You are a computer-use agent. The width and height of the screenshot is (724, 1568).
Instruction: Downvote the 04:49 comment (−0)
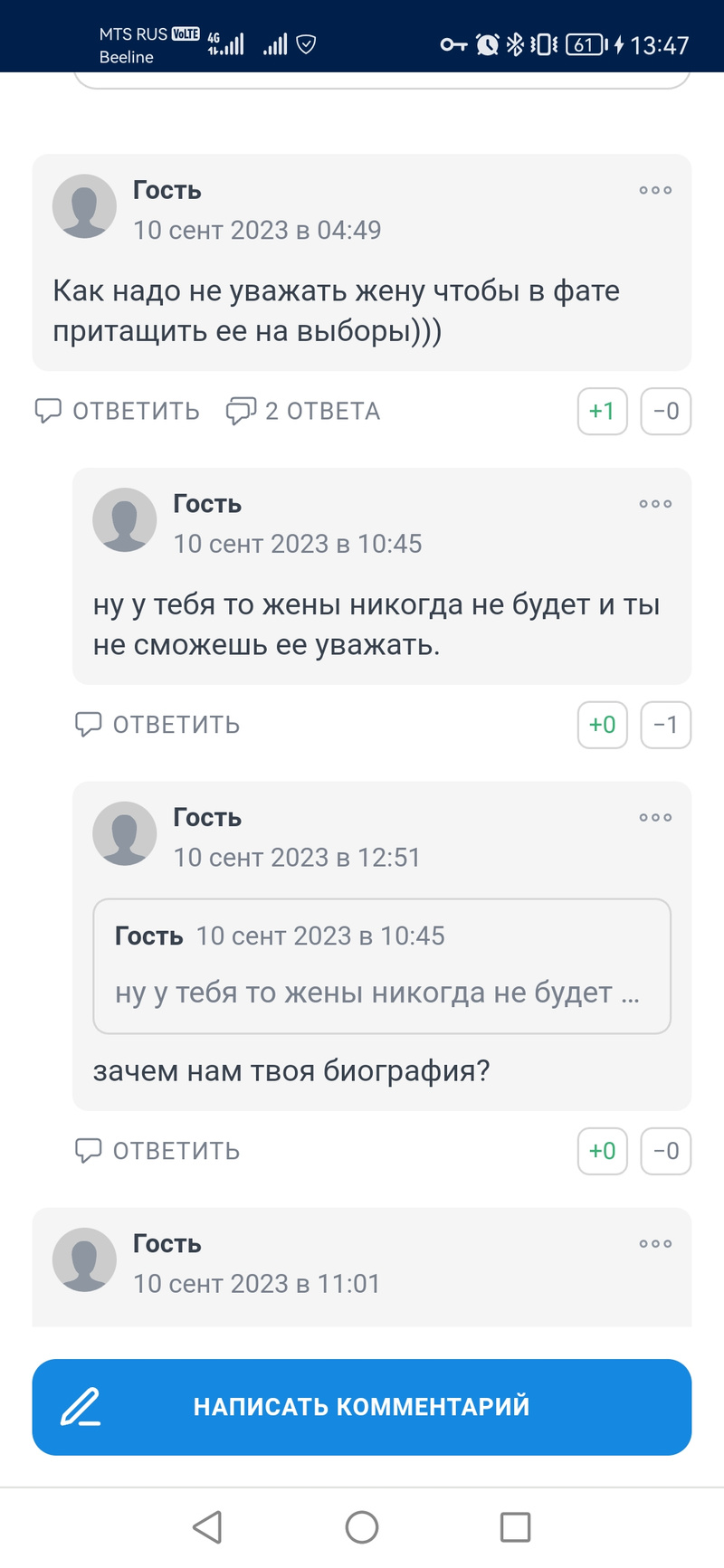pos(665,412)
